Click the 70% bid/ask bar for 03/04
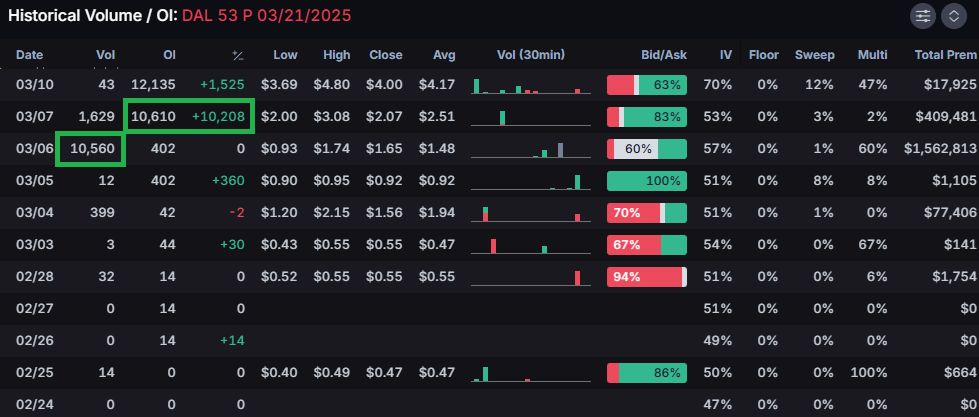979x417 pixels. click(x=647, y=212)
